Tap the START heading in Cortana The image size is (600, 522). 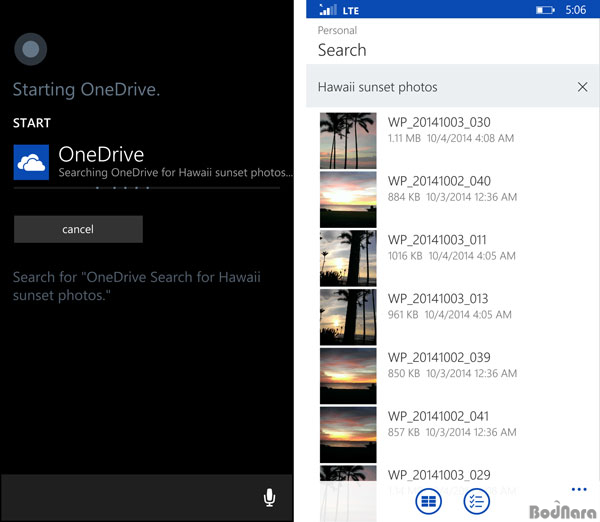click(x=32, y=123)
